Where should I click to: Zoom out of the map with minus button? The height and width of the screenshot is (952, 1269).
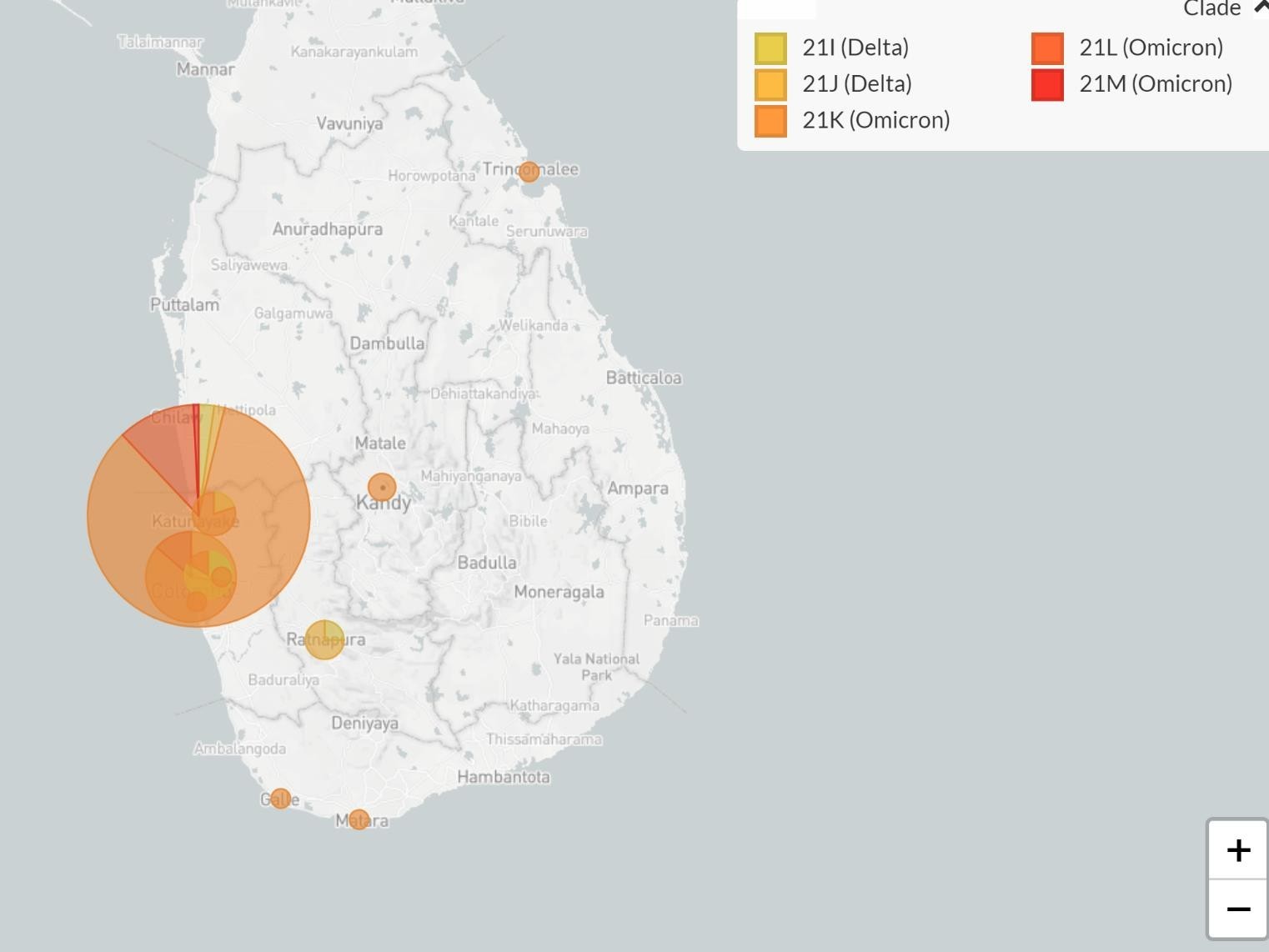pyautogui.click(x=1238, y=909)
